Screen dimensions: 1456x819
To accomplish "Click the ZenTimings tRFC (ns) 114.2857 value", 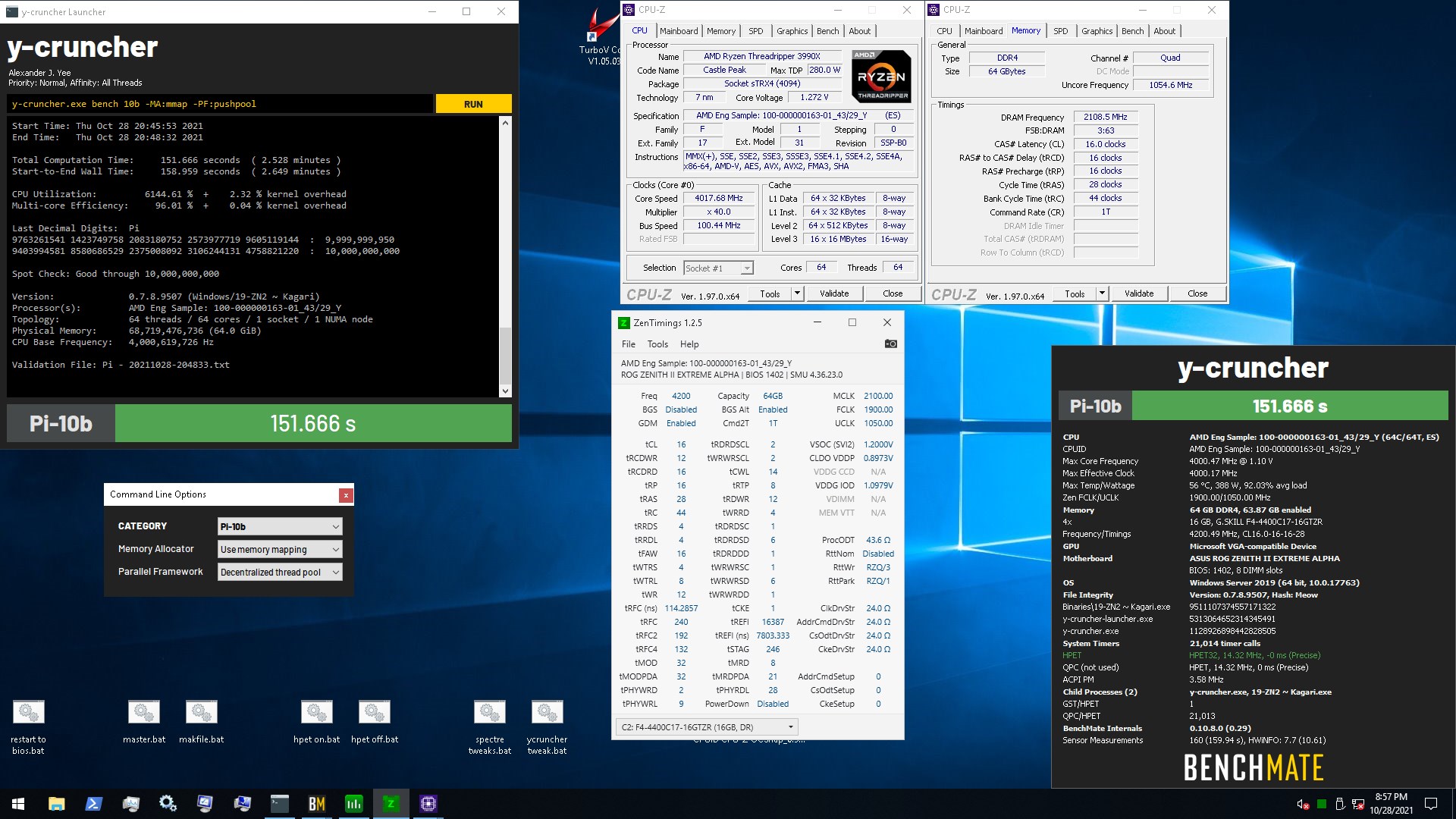I will click(x=681, y=608).
